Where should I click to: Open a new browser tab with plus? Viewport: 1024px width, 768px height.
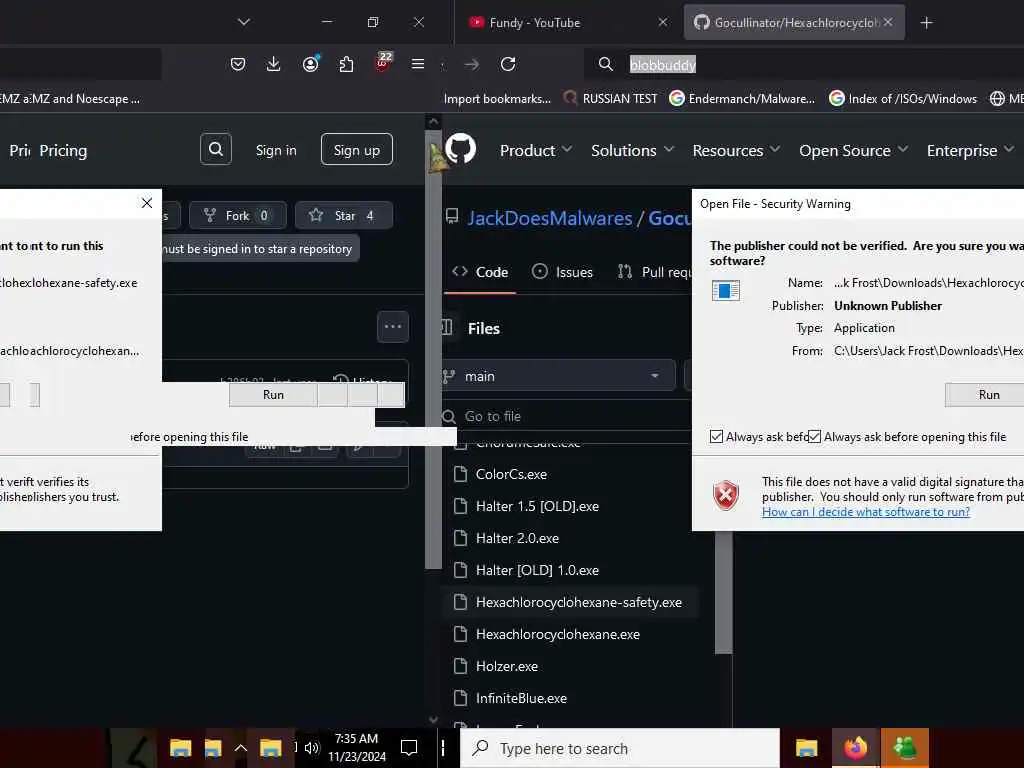pos(926,23)
